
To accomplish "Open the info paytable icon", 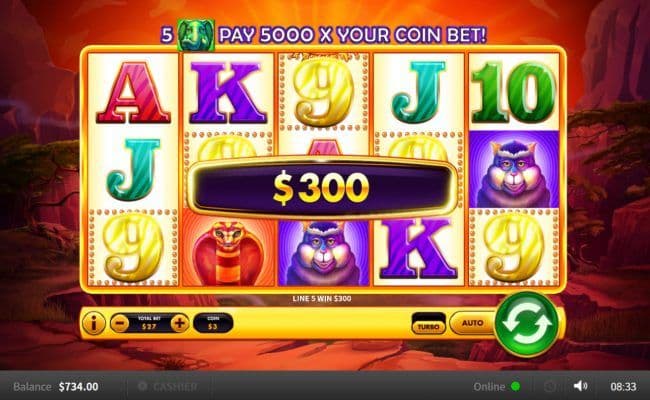I will pos(94,323).
